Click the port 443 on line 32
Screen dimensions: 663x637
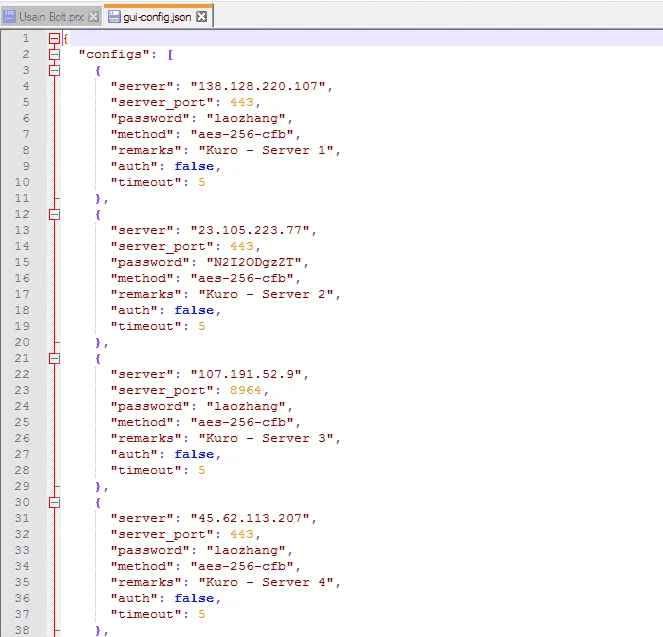click(242, 534)
